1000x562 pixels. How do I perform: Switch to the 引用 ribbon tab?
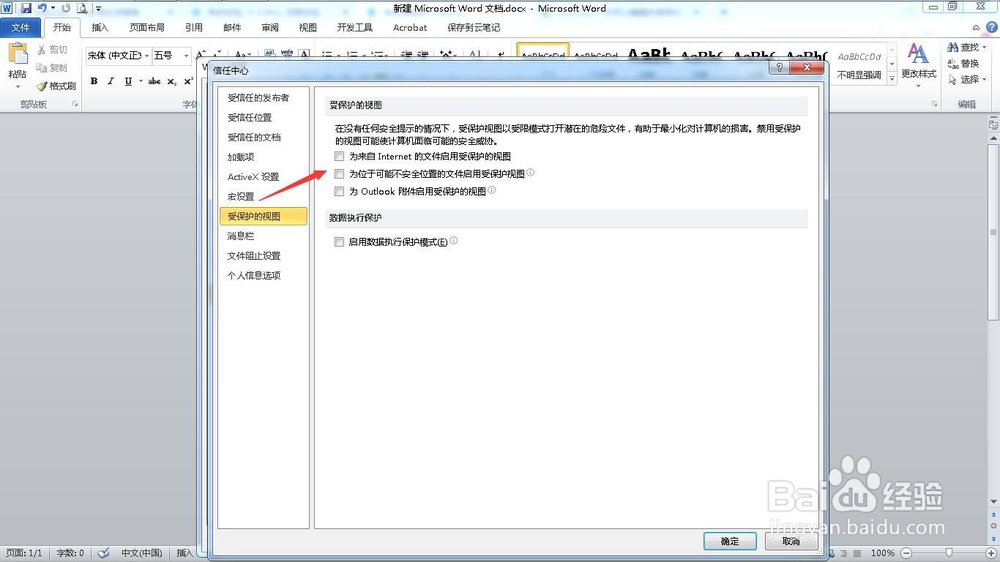coord(194,27)
